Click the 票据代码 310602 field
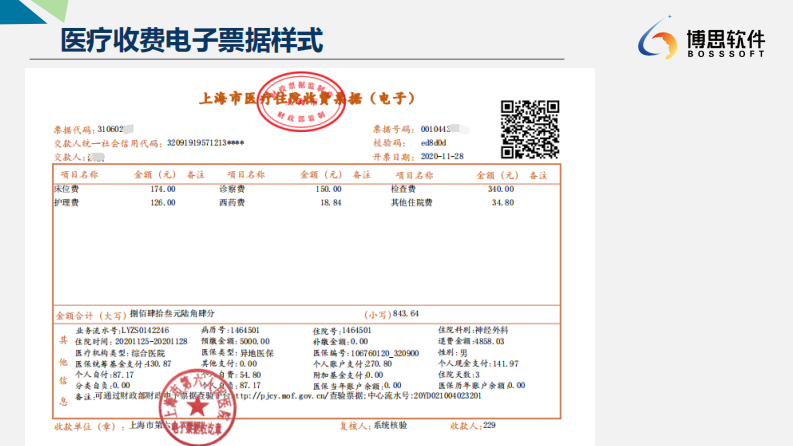Image resolution: width=793 pixels, height=446 pixels. [94, 129]
